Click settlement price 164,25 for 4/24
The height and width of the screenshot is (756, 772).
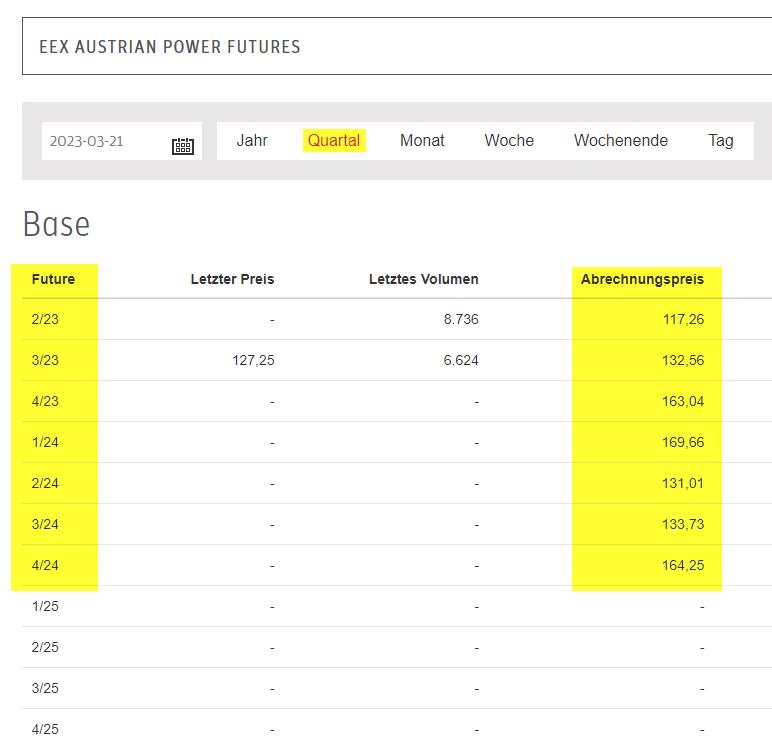[x=682, y=565]
